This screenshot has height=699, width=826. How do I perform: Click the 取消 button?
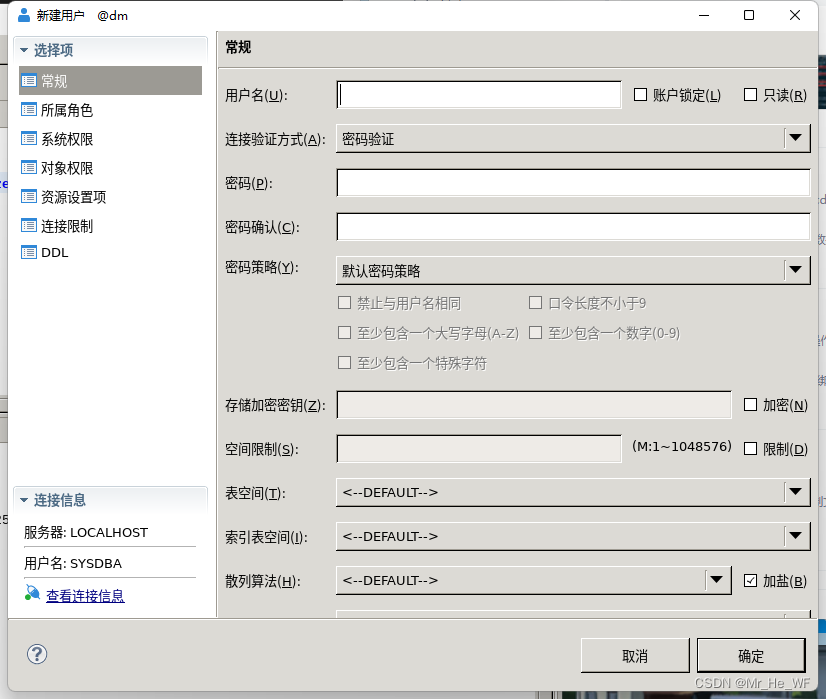coord(635,656)
